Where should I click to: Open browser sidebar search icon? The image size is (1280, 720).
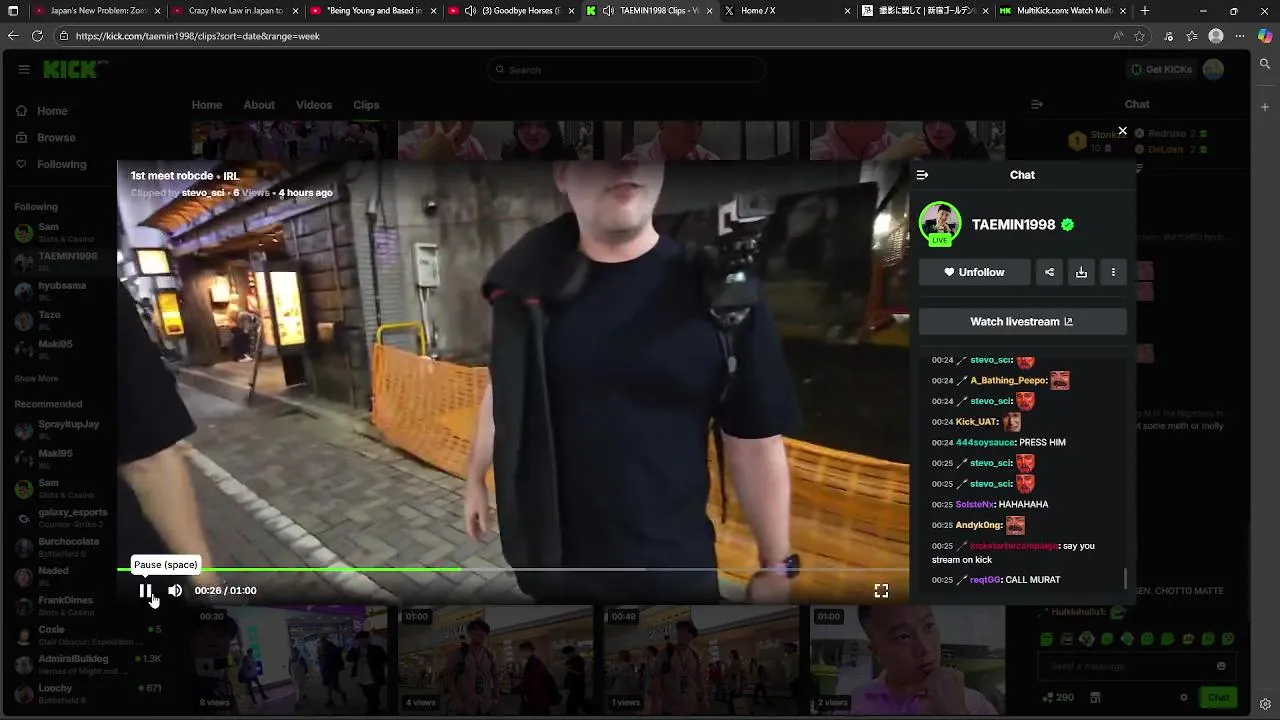coord(1265,64)
